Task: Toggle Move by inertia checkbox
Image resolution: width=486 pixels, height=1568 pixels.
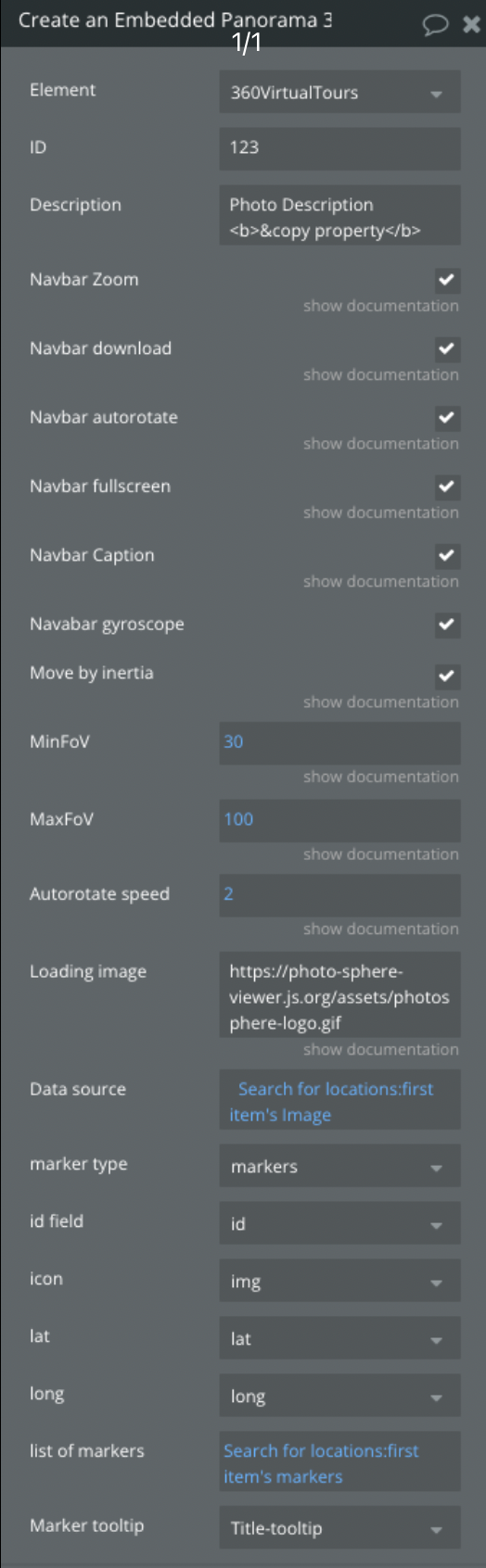Action: [x=446, y=676]
